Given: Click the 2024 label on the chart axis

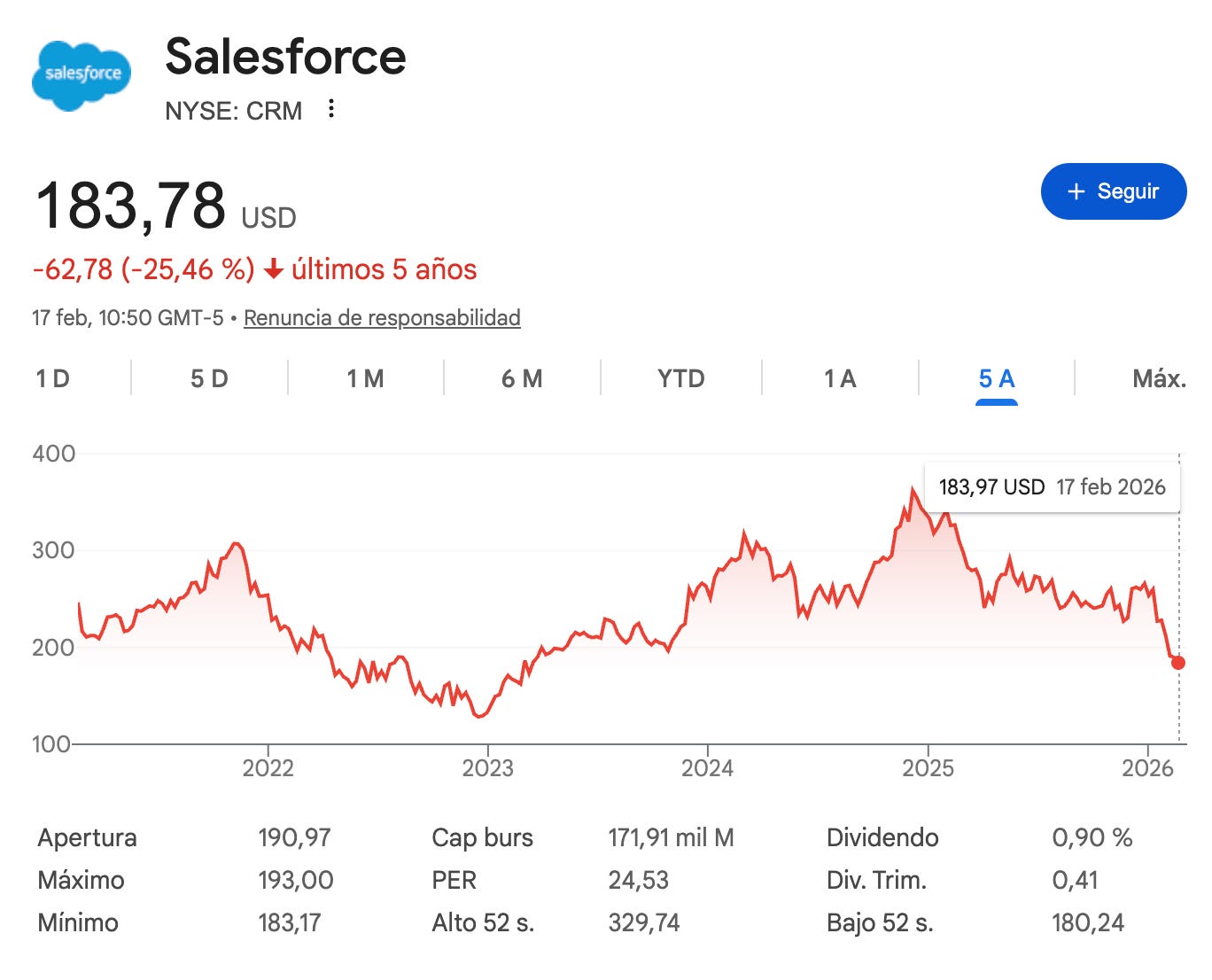Looking at the screenshot, I should [707, 767].
